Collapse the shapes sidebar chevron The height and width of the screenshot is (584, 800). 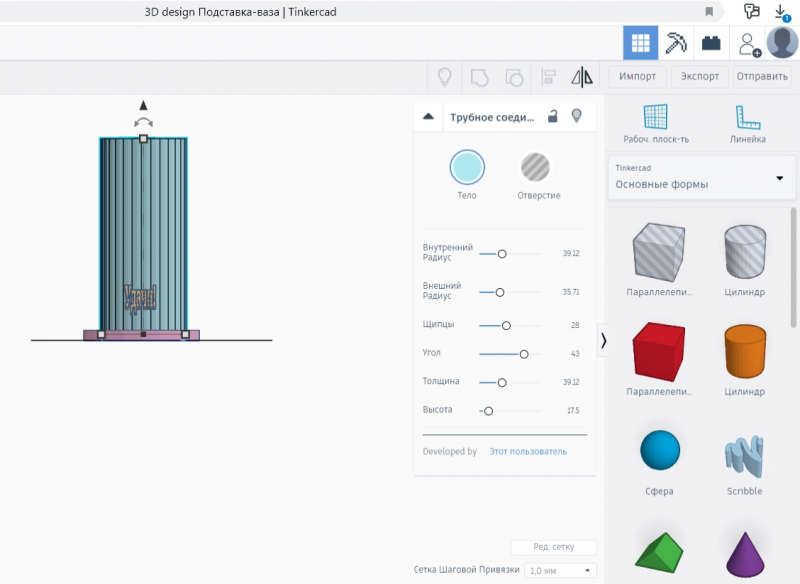tap(604, 340)
